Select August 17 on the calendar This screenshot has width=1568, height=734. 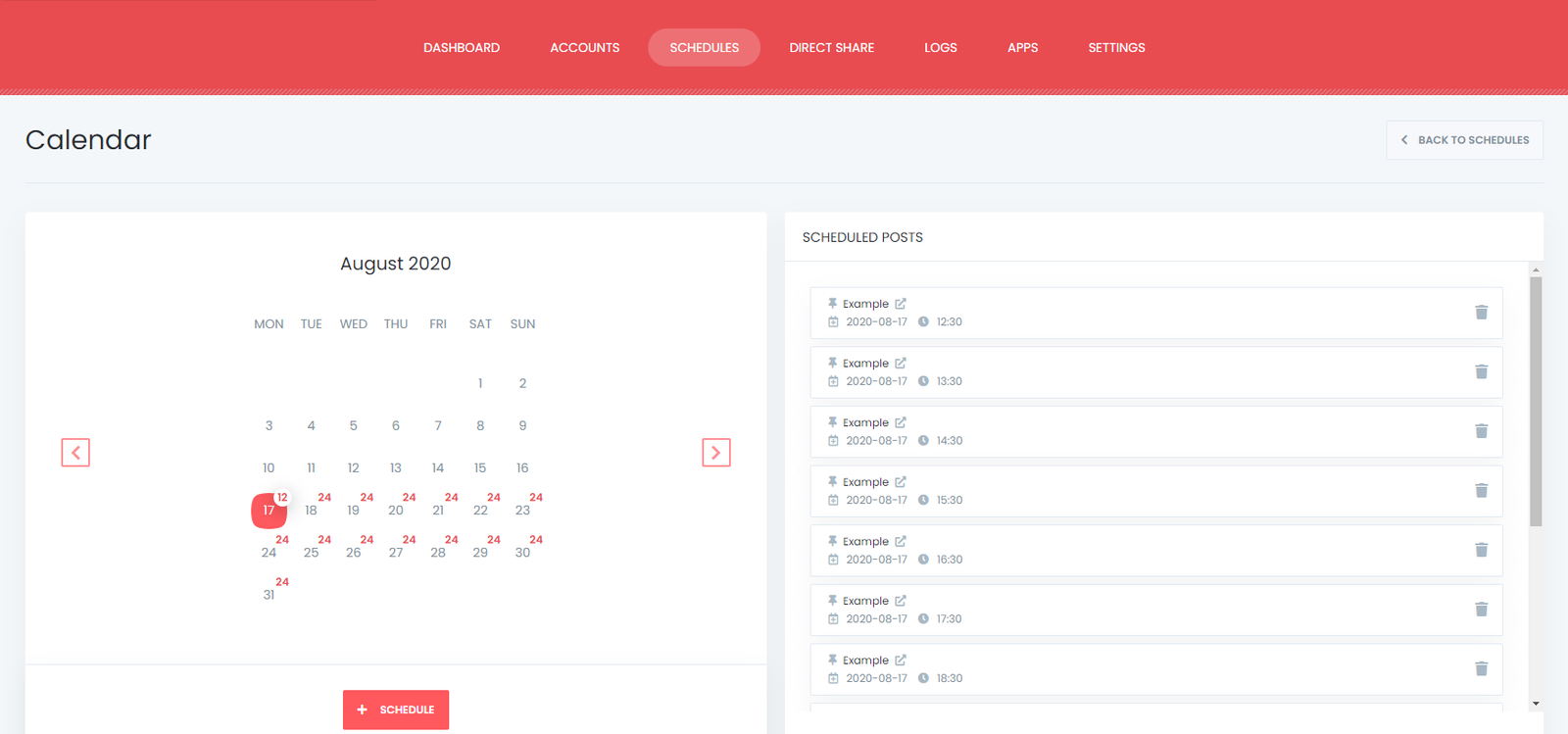(269, 511)
